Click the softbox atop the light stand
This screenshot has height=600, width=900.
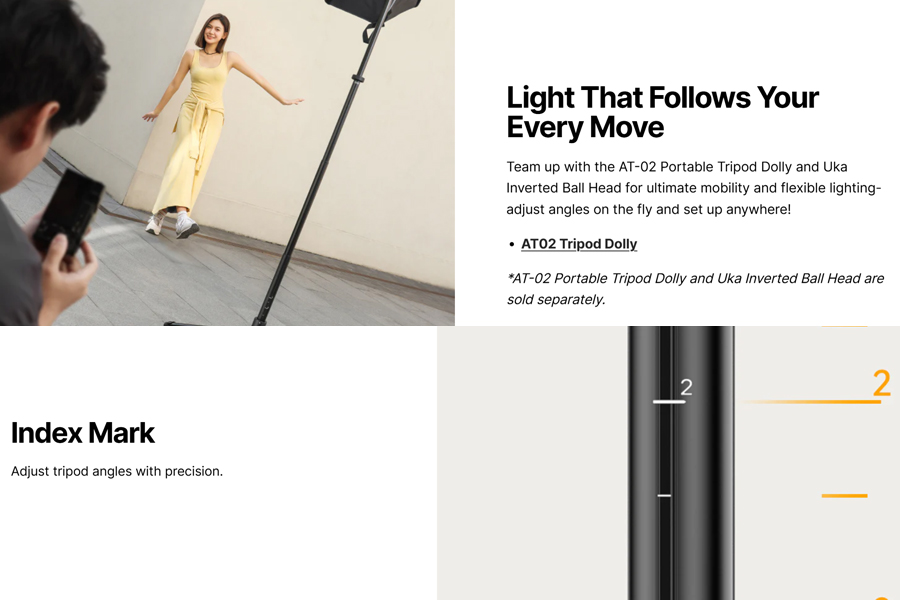373,11
